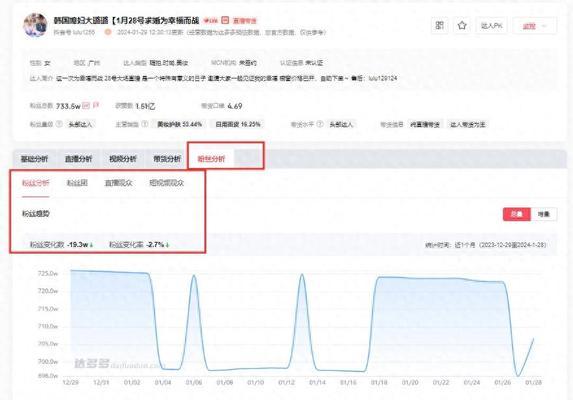
Task: Switch to the 视频分析 tab
Action: [123, 159]
